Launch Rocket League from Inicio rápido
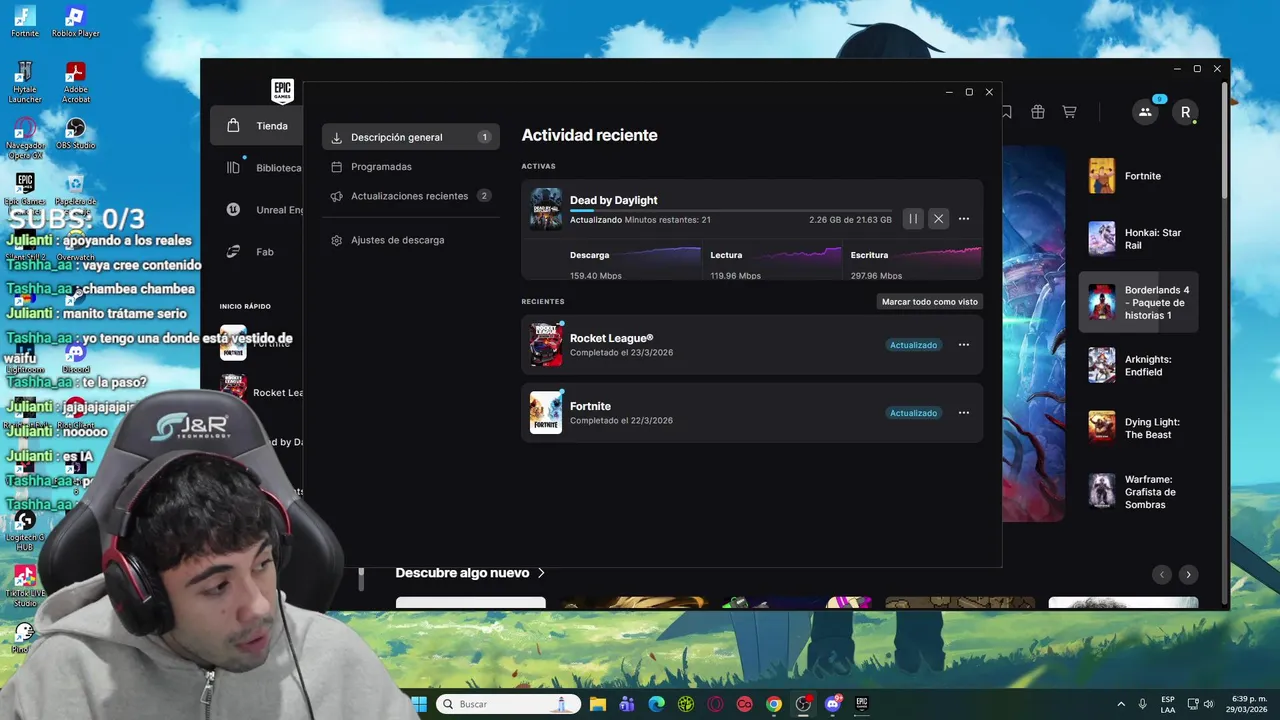Image resolution: width=1280 pixels, height=720 pixels. [262, 390]
